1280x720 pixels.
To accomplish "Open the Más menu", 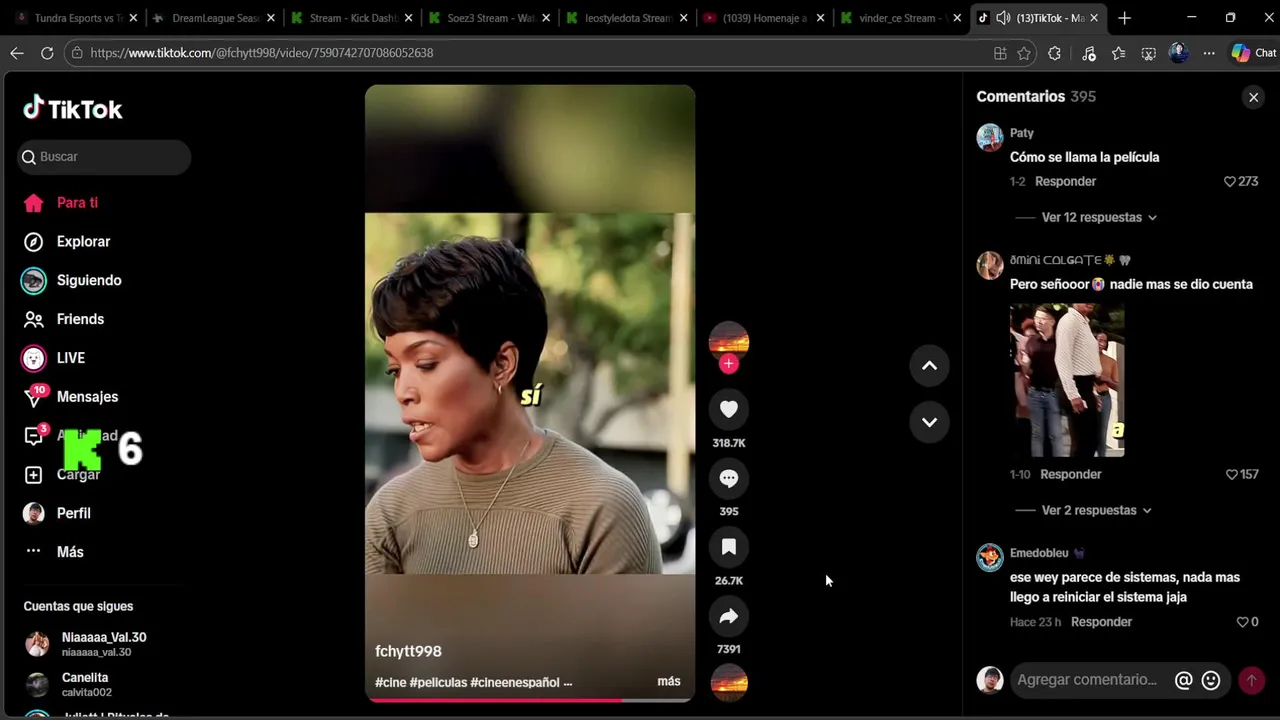I will [x=54, y=552].
